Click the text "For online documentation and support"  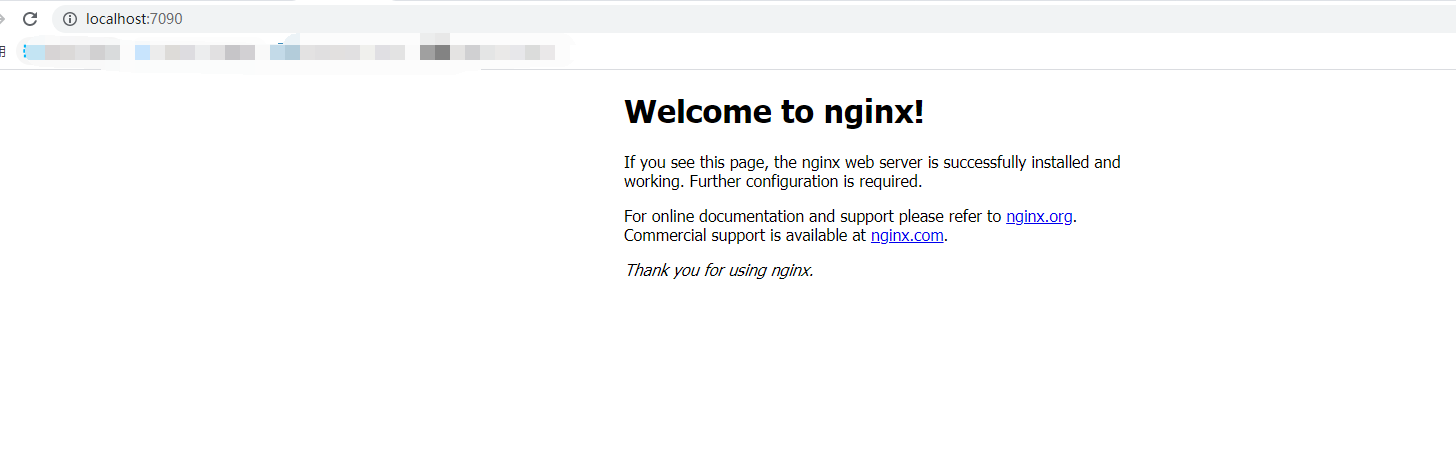(759, 216)
